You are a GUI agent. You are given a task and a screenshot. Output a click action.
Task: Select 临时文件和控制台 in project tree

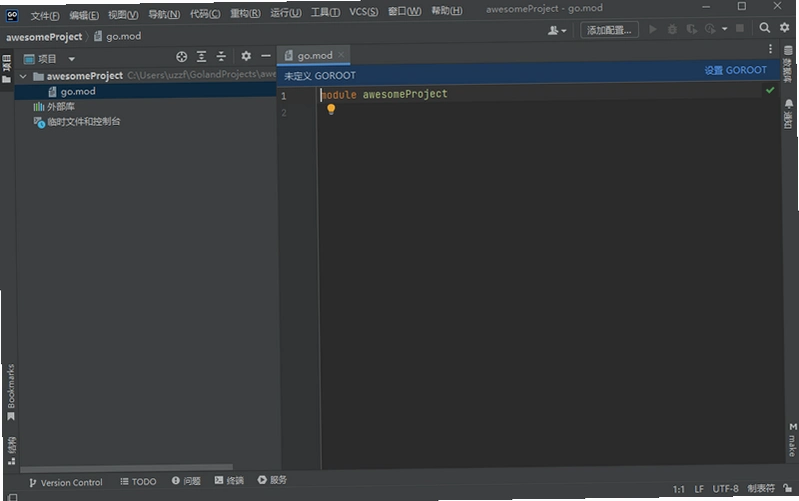[x=76, y=122]
